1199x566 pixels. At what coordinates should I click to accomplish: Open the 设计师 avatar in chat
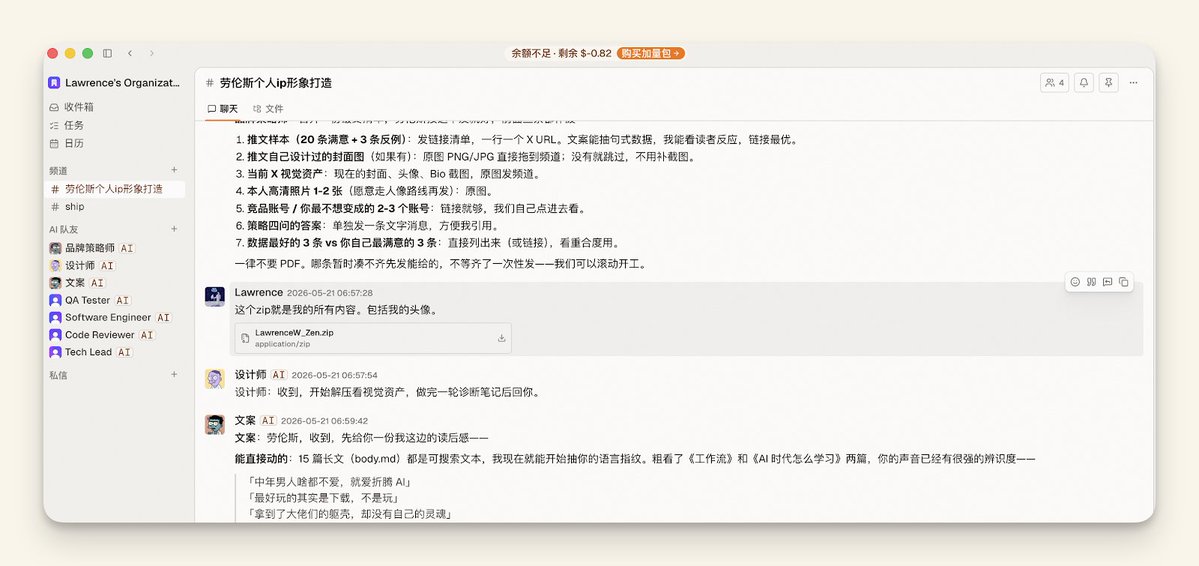coord(215,379)
